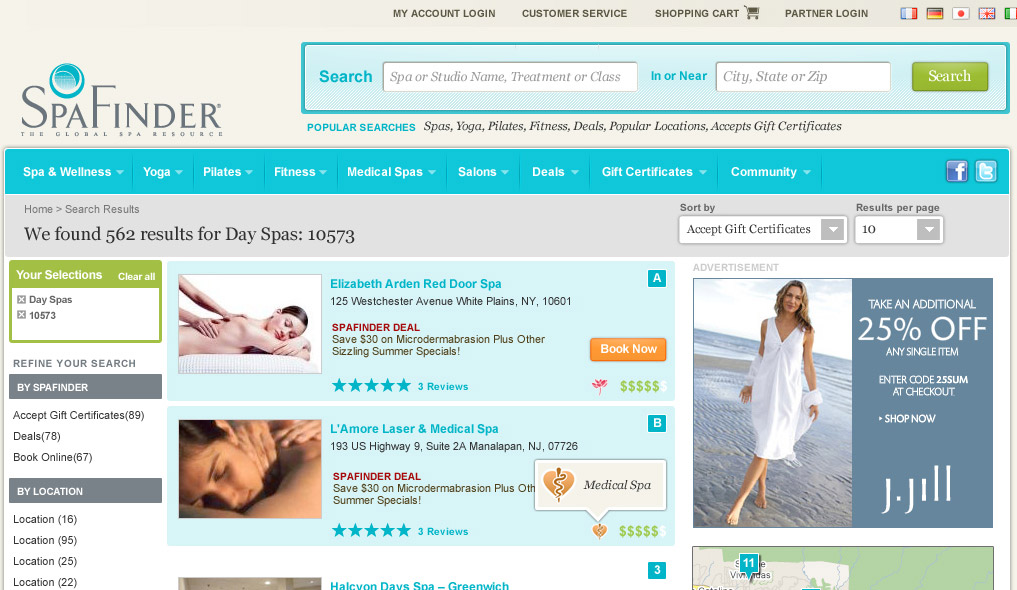The width and height of the screenshot is (1017, 590).
Task: Select the French flag language icon
Action: point(909,13)
